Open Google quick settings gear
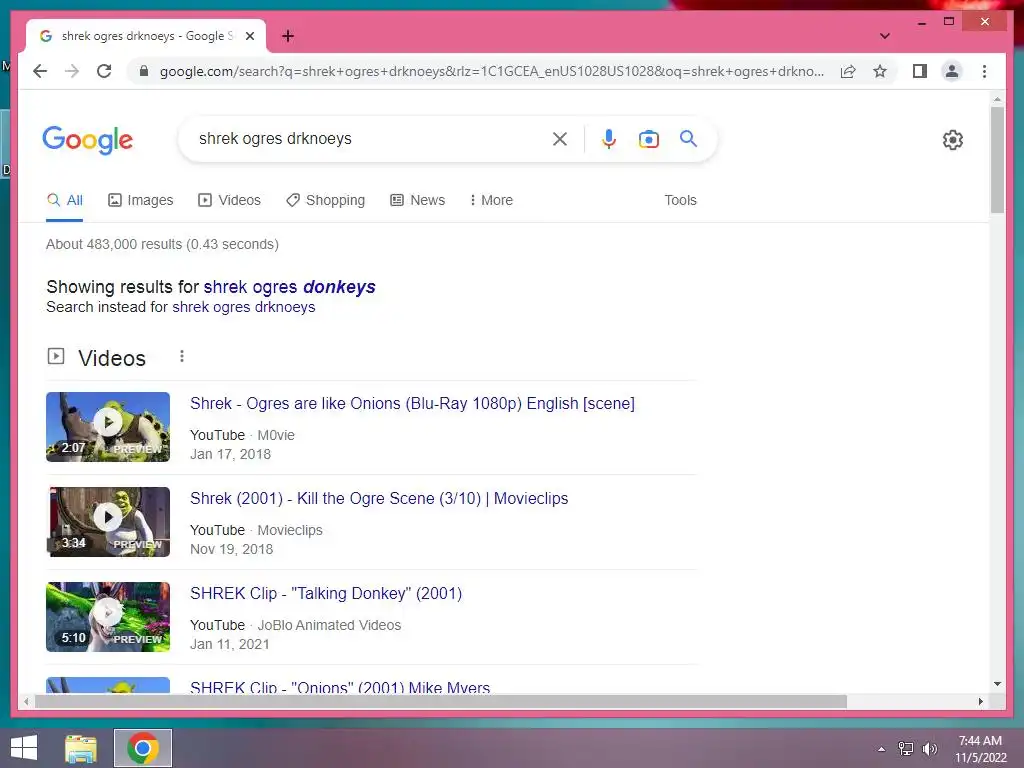The height and width of the screenshot is (768, 1024). point(953,139)
